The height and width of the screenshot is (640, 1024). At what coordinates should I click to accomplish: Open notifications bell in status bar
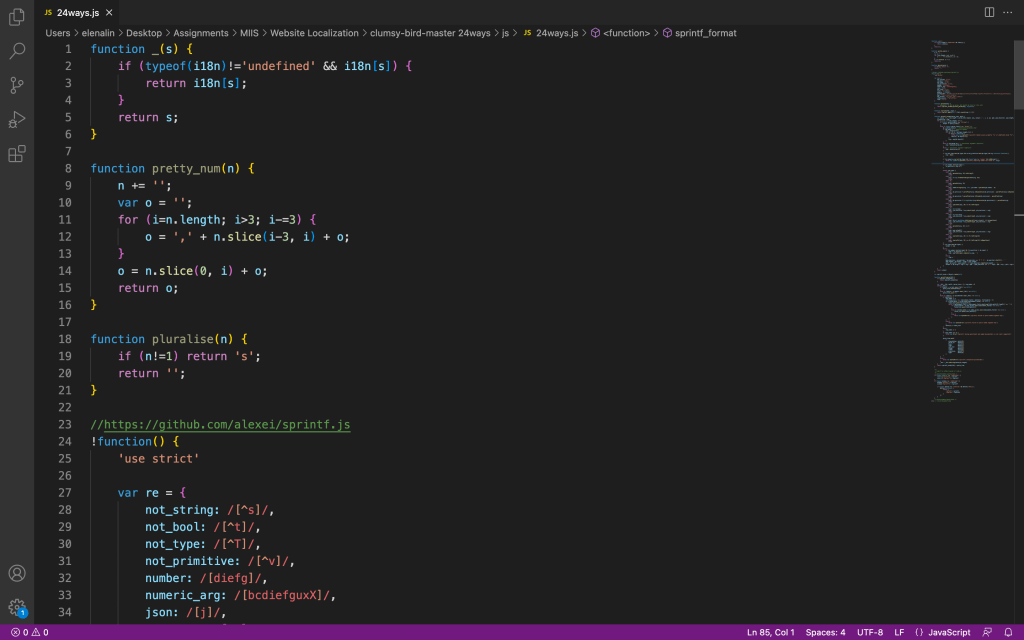click(1008, 632)
